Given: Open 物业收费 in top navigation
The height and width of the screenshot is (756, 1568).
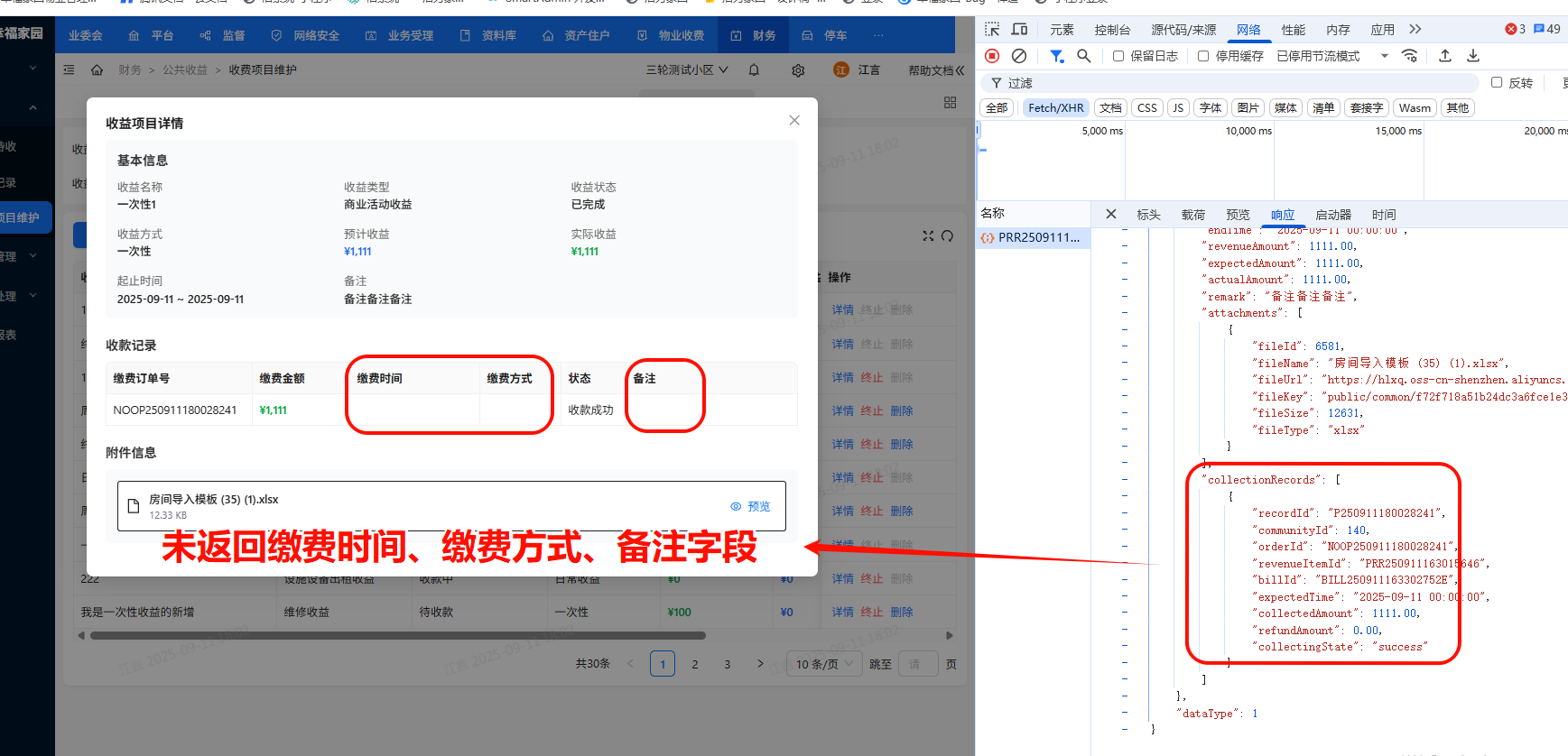Looking at the screenshot, I should 671,35.
